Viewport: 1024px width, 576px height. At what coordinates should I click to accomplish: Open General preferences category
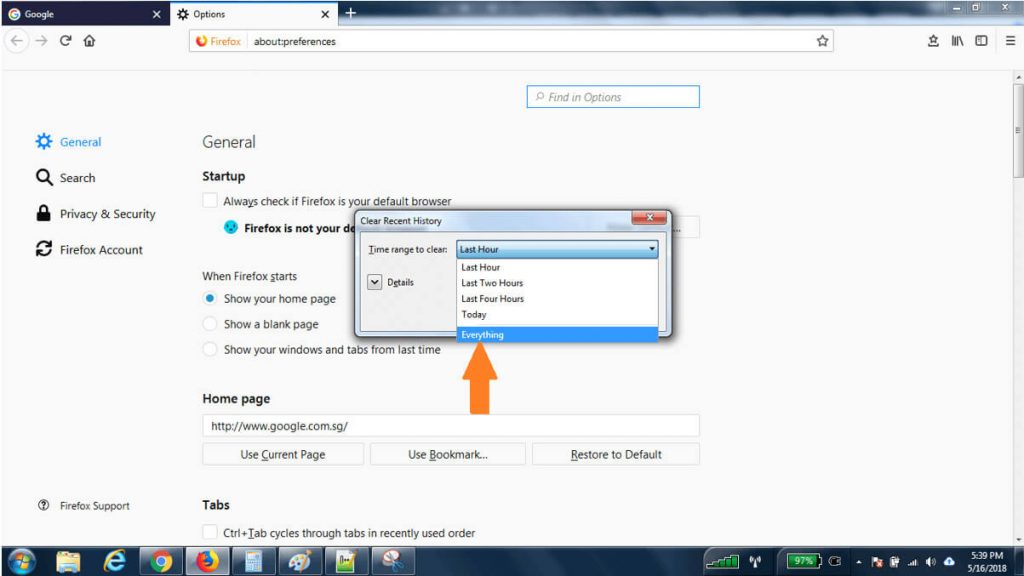coord(69,142)
